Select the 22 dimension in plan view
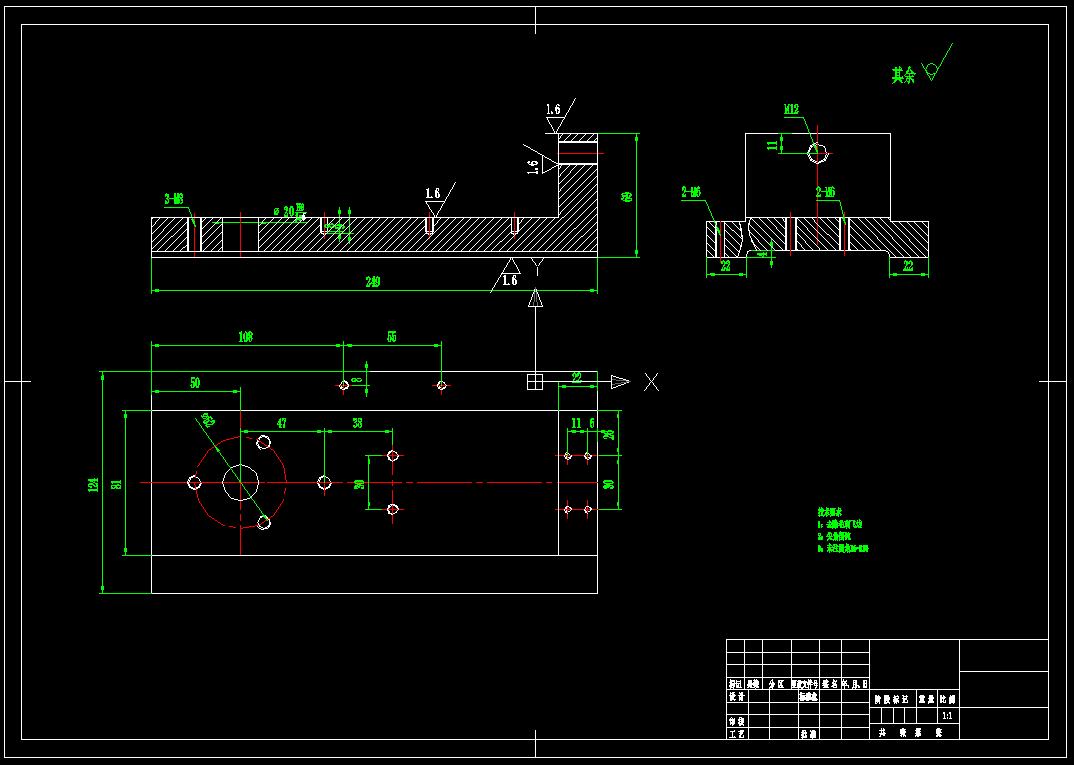Screen dimensions: 1074x765 577,377
